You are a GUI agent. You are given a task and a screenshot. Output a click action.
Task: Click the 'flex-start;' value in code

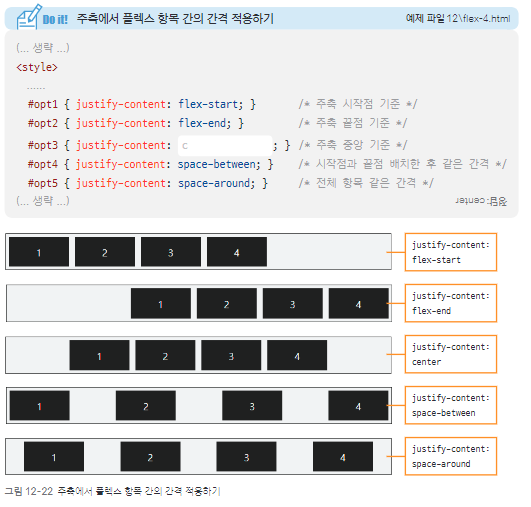coord(210,104)
